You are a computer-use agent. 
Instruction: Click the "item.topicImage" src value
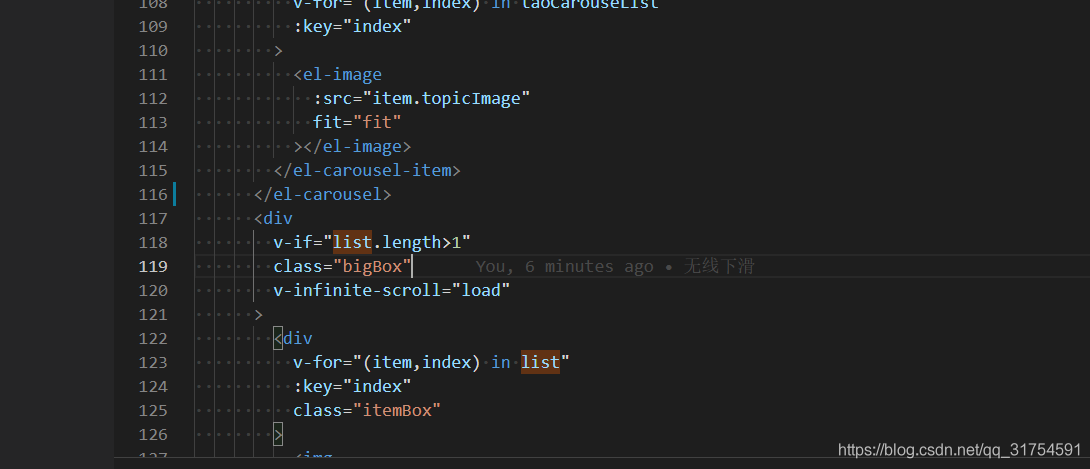click(445, 98)
